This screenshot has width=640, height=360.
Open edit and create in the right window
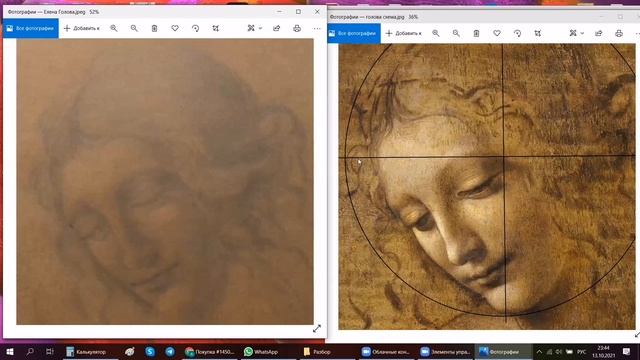[x=573, y=33]
